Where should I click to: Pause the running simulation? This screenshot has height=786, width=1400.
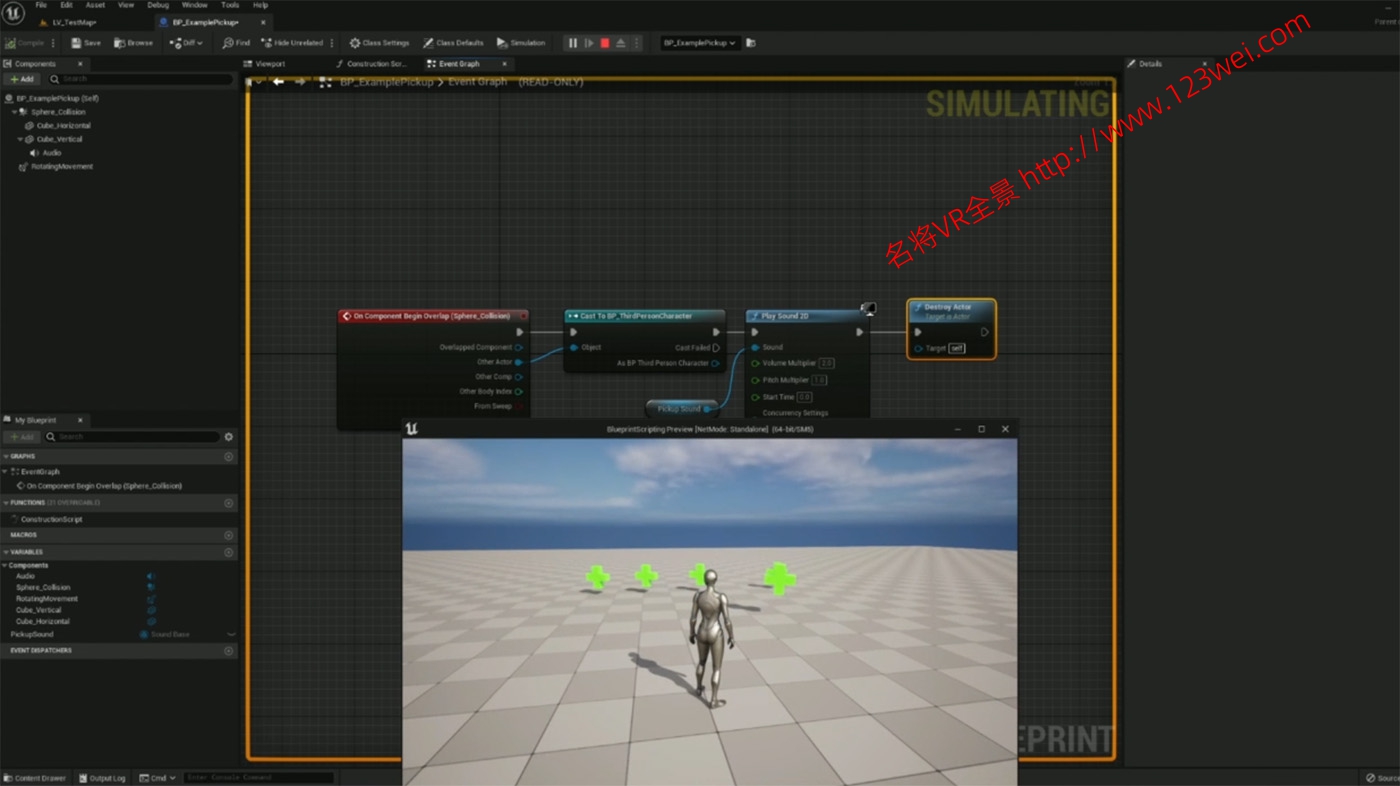click(x=573, y=43)
